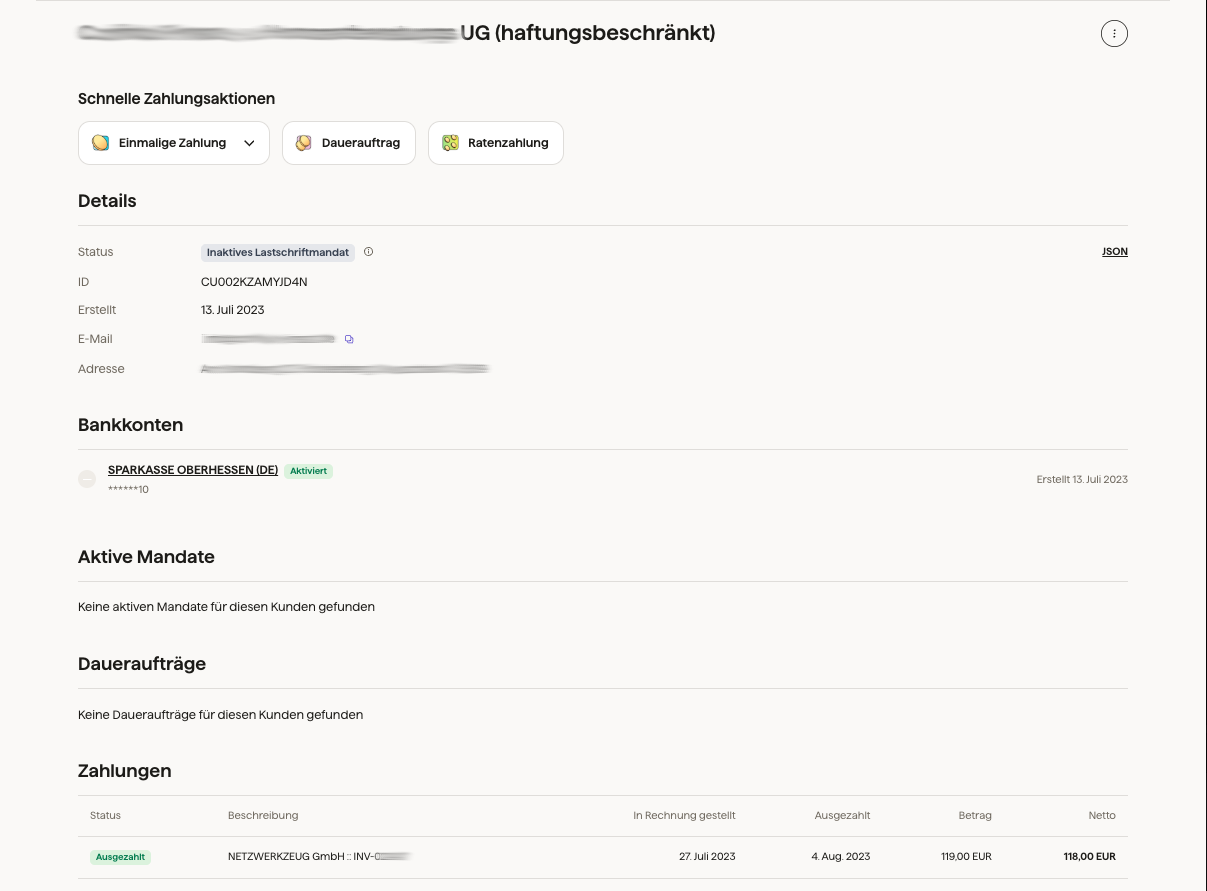Click the status info circle icon
Viewport: 1207px width, 891px height.
coord(368,252)
